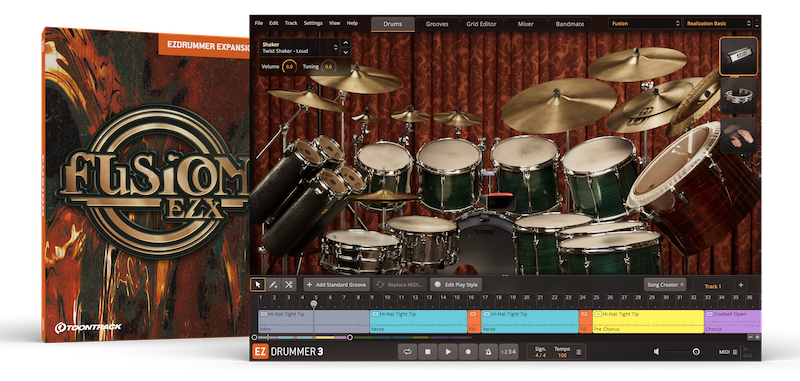Zoom in the timeline with plus
This screenshot has width=800, height=381.
[757, 337]
